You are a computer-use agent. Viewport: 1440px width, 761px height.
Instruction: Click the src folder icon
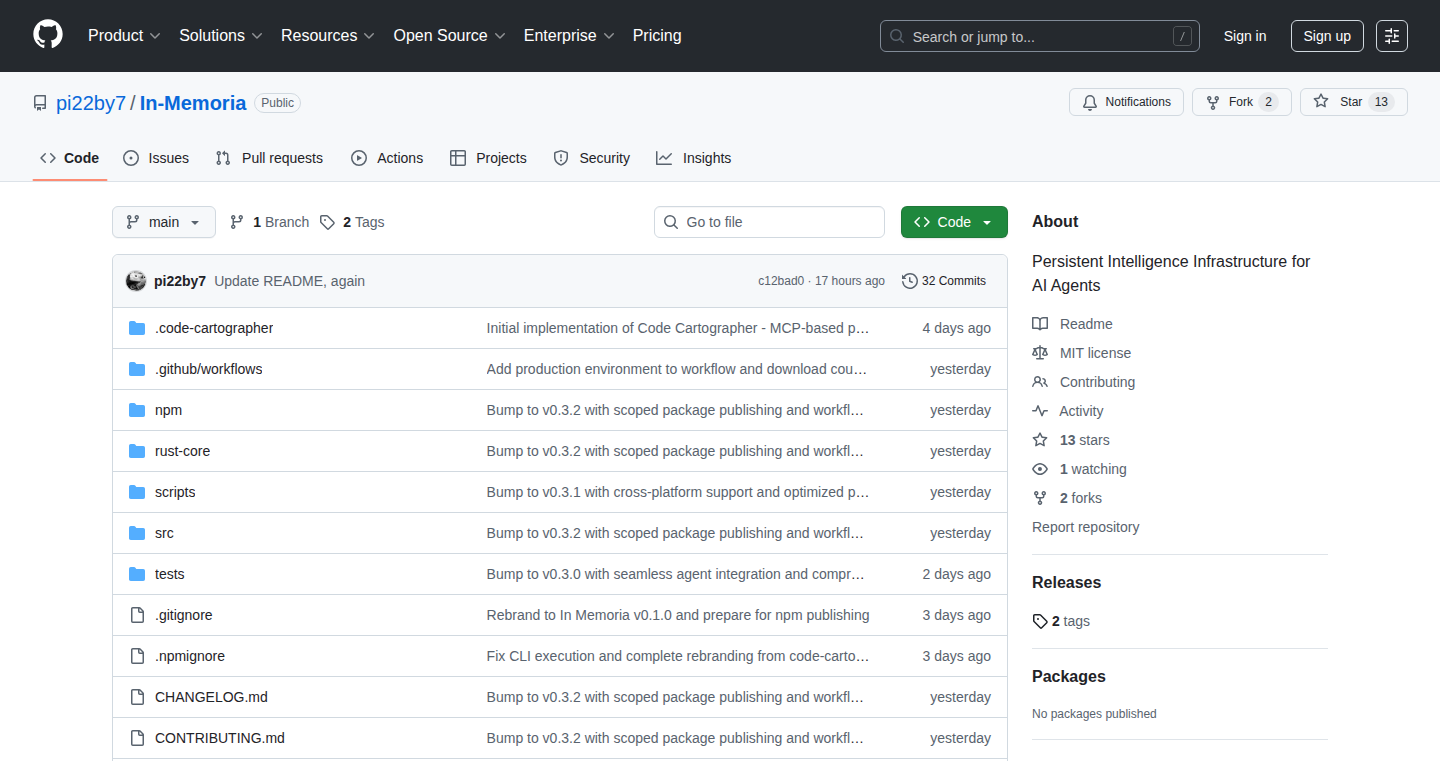click(x=137, y=533)
